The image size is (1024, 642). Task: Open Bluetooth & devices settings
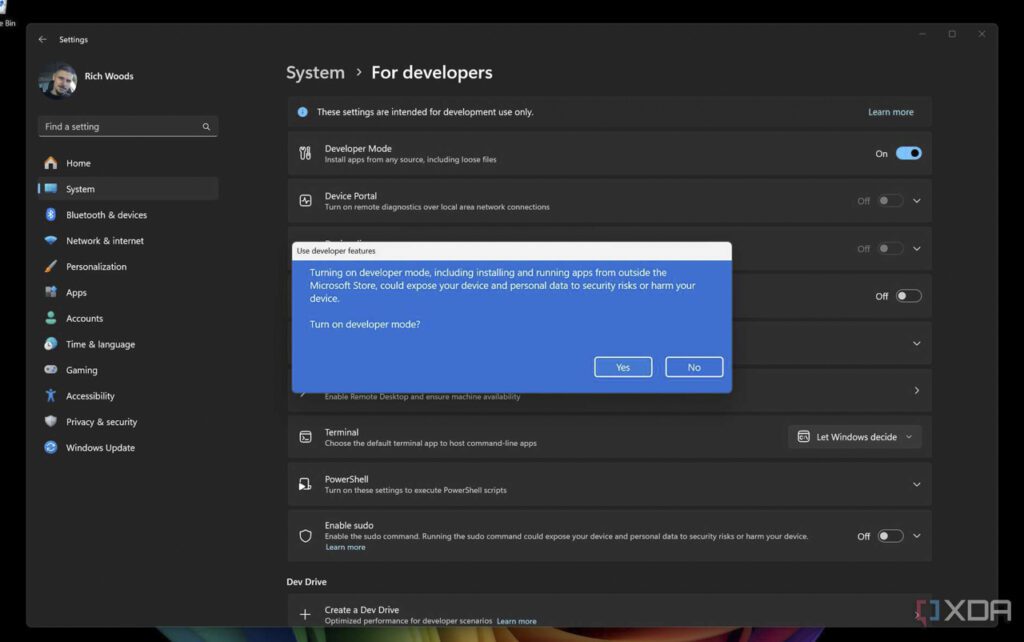click(128, 215)
